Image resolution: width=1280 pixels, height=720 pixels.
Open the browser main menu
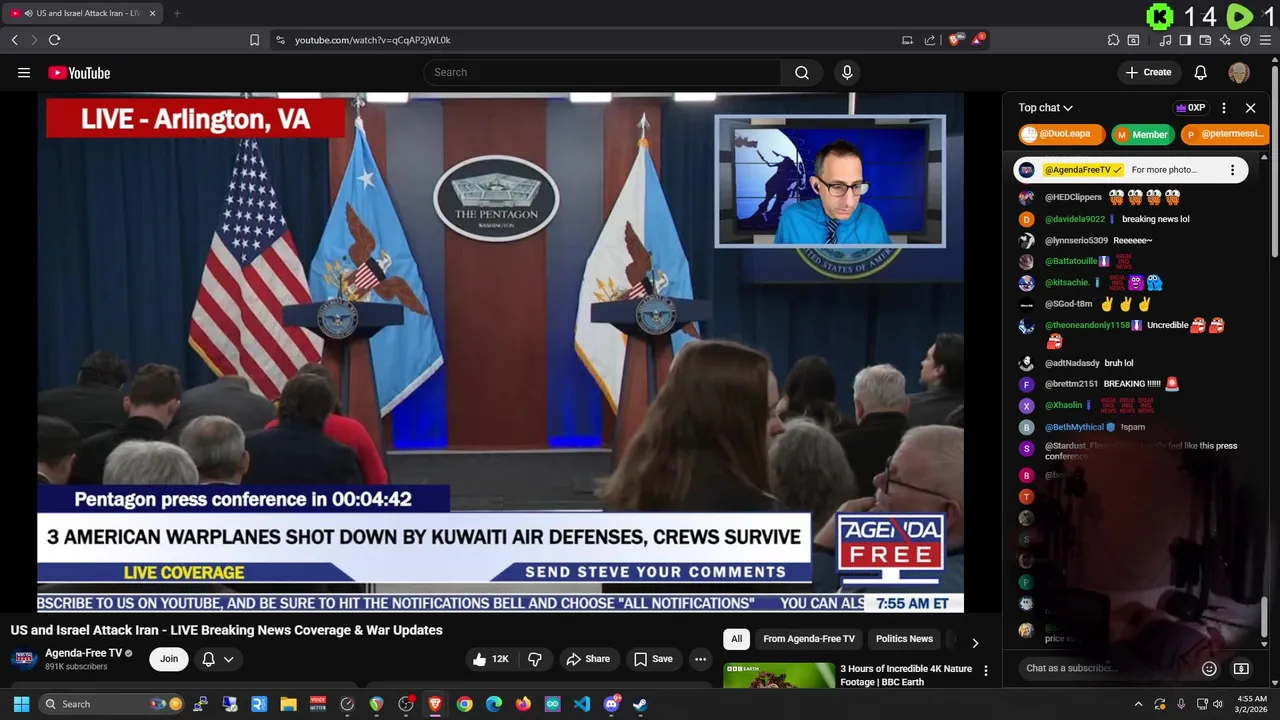(x=1266, y=40)
